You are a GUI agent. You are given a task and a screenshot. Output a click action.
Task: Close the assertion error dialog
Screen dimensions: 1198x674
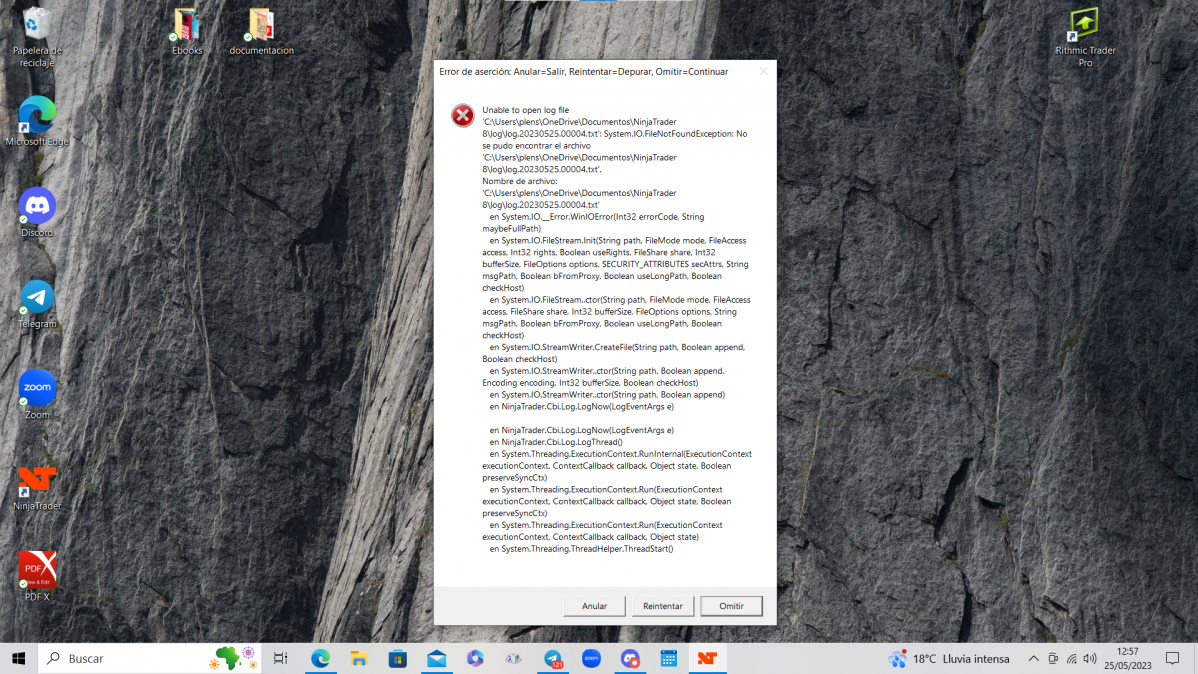(763, 72)
